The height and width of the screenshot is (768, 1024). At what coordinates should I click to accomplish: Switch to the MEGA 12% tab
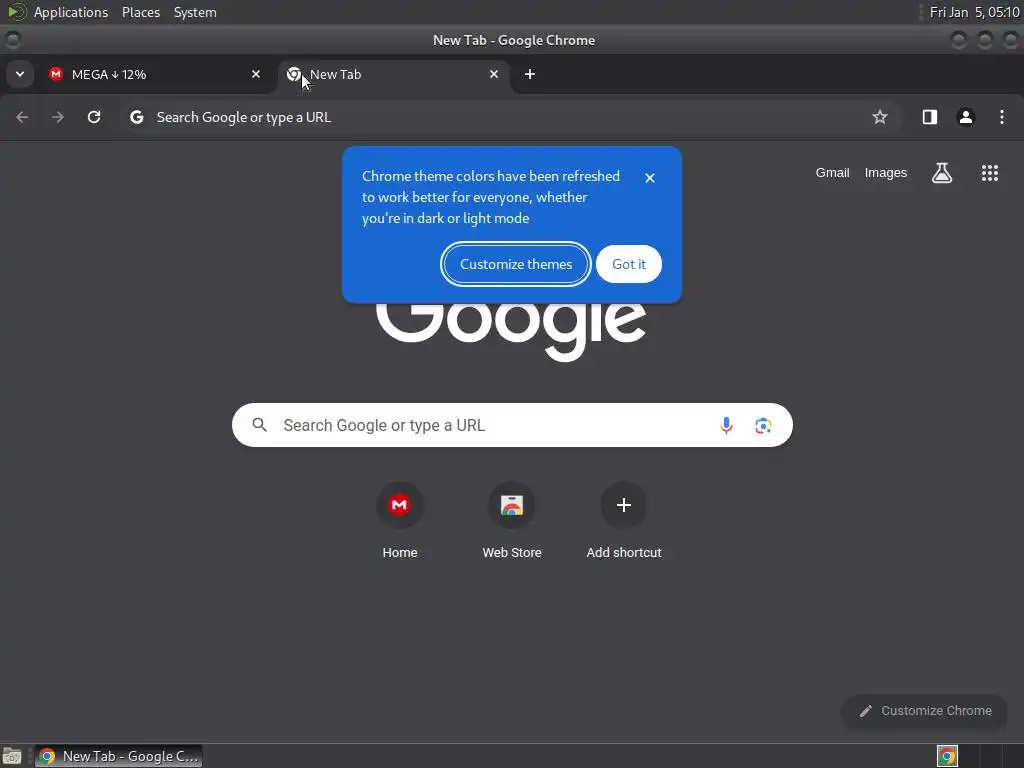155,74
